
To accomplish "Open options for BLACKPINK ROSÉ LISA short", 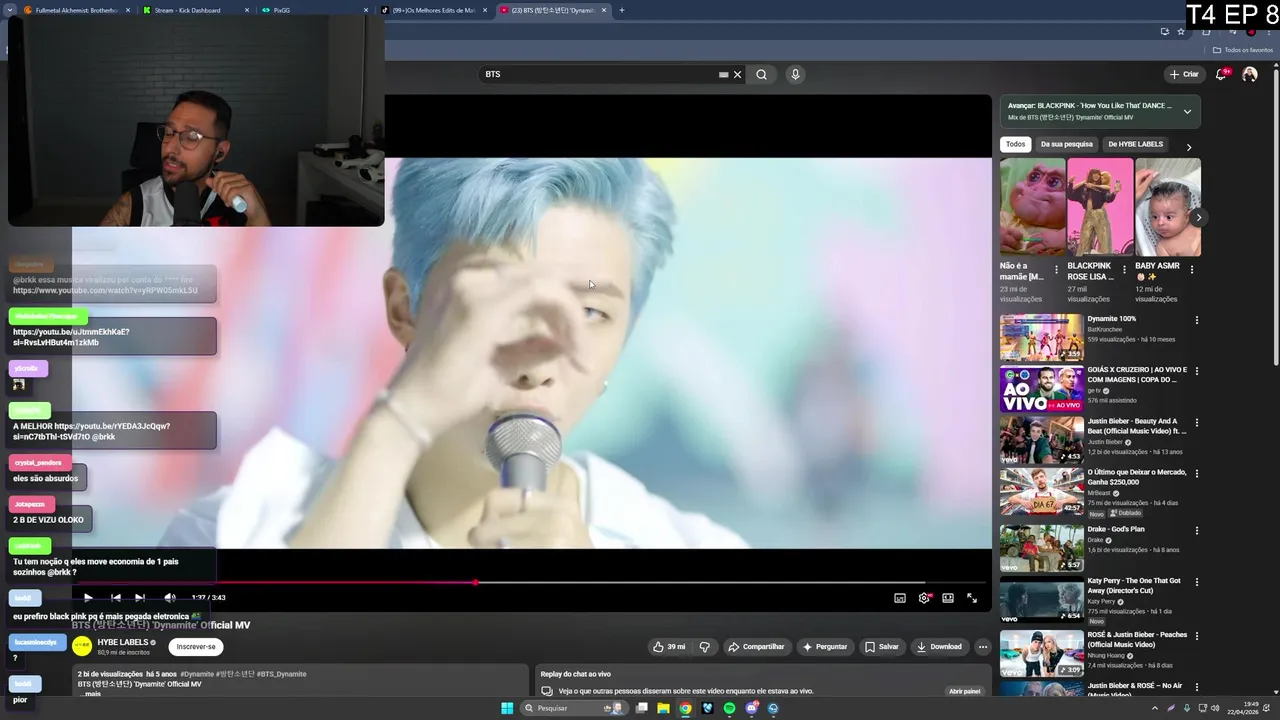I will pos(1124,270).
